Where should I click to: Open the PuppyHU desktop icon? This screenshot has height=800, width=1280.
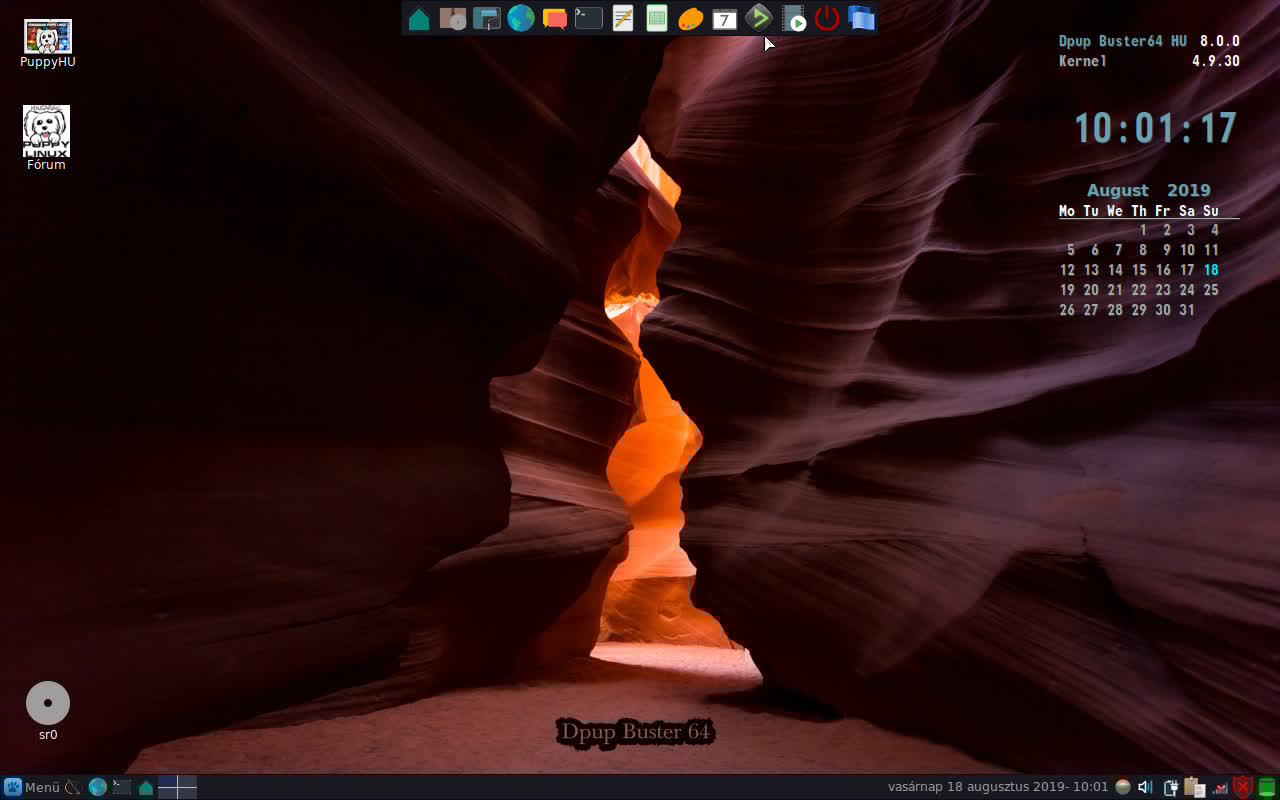47,44
